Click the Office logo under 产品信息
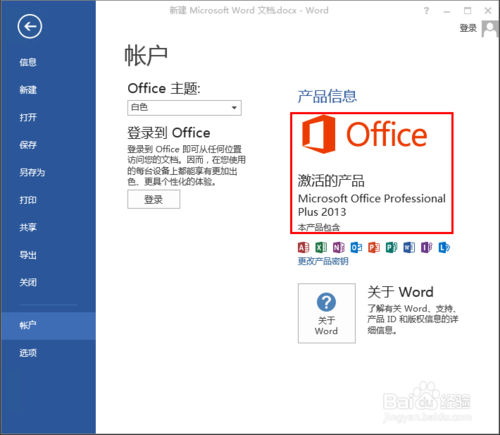 pos(364,134)
